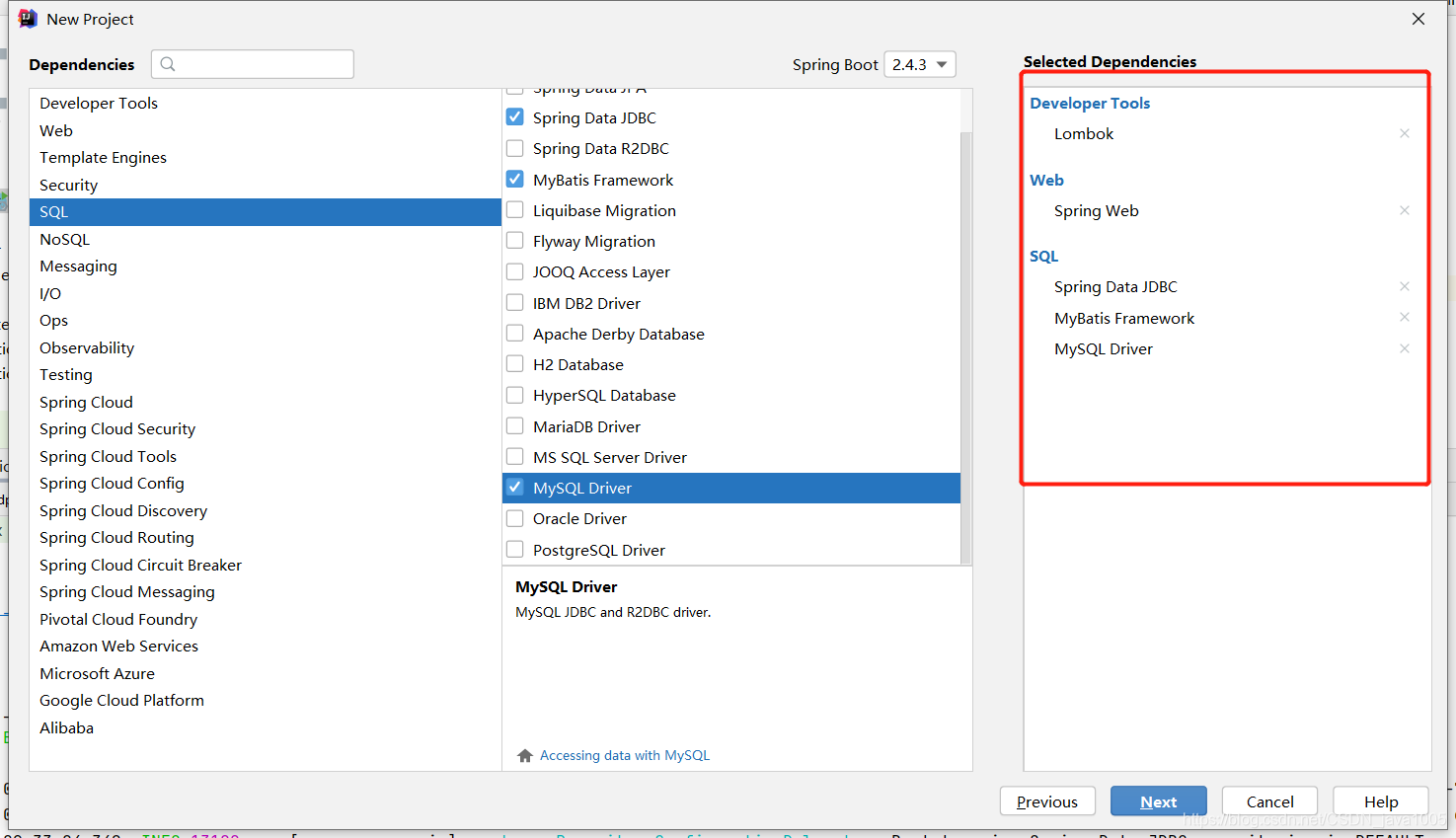Check Apache Derby Database checkbox
Screen dimensions: 1456x838
515,334
